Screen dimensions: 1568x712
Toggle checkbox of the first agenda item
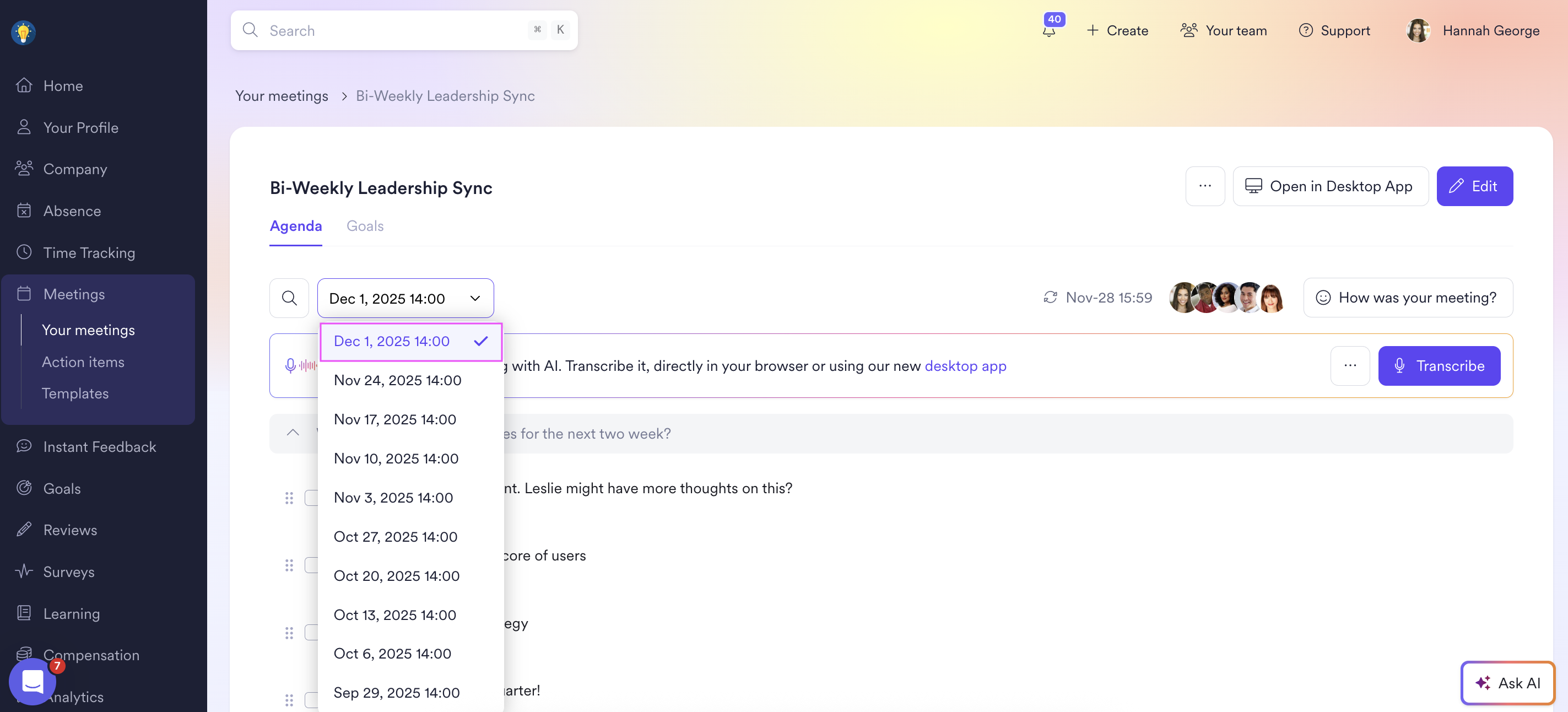click(x=310, y=498)
